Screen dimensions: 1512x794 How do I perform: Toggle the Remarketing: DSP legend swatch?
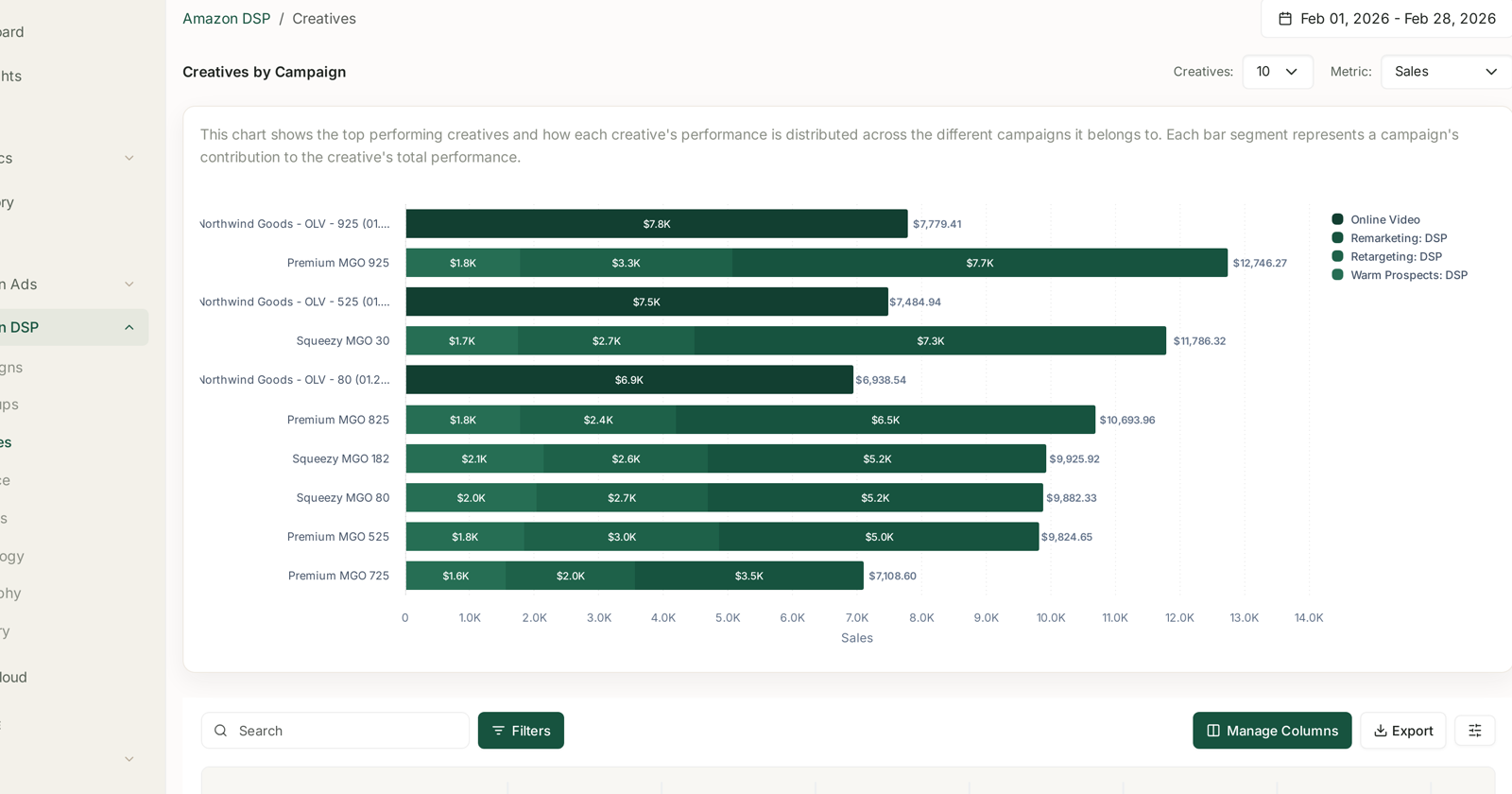tap(1337, 238)
